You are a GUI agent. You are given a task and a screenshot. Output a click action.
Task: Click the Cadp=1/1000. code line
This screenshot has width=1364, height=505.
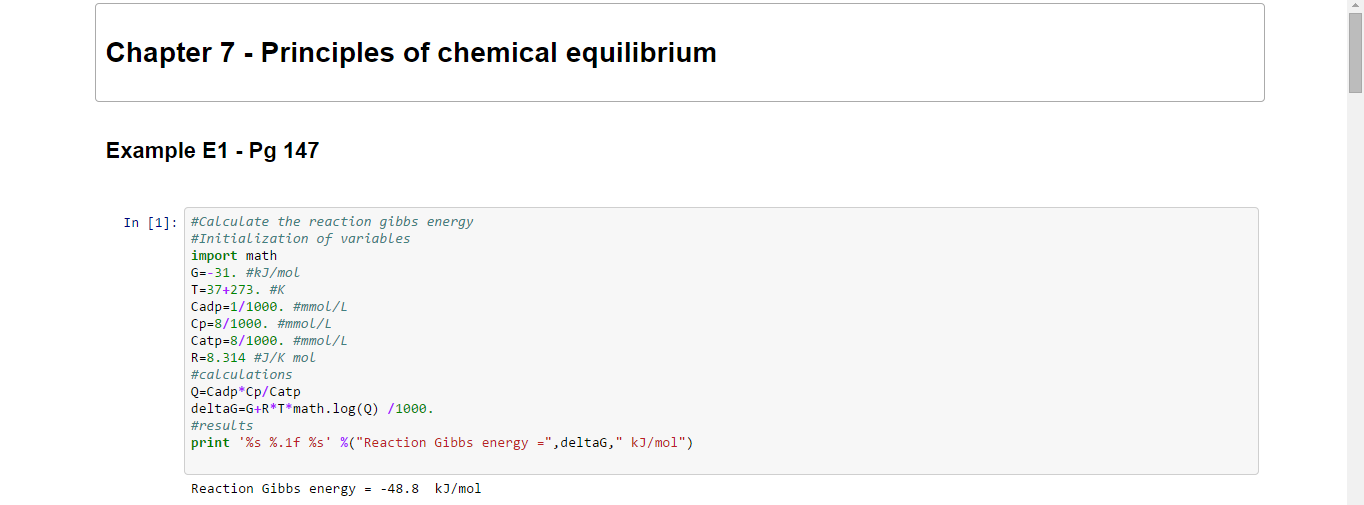point(269,307)
